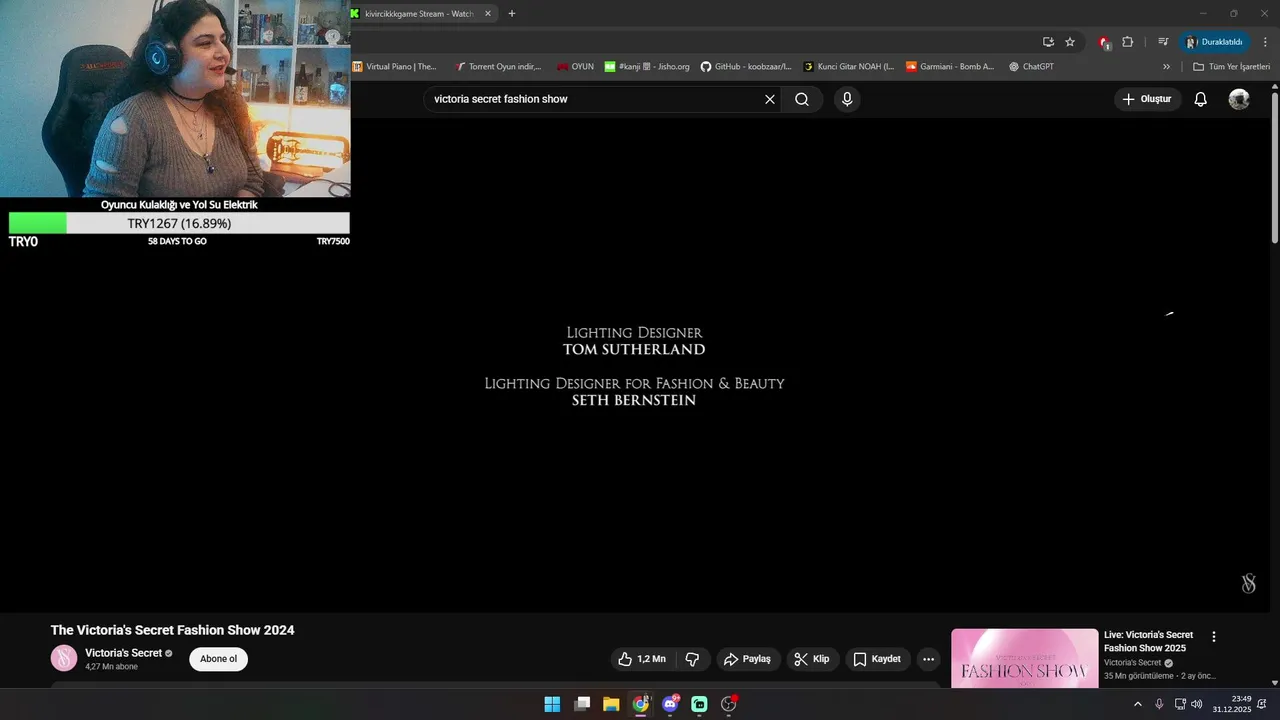Open the green Streamlabs taskbar icon
Image resolution: width=1280 pixels, height=720 pixels.
(700, 704)
